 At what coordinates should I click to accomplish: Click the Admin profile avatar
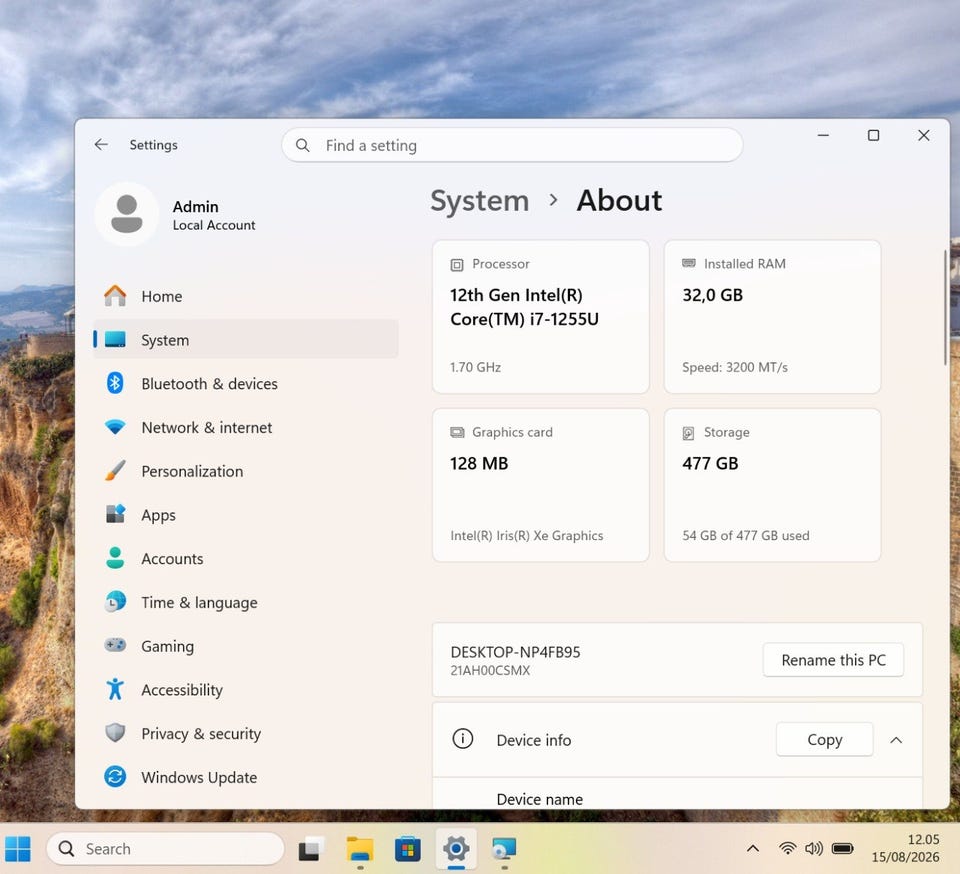[127, 214]
